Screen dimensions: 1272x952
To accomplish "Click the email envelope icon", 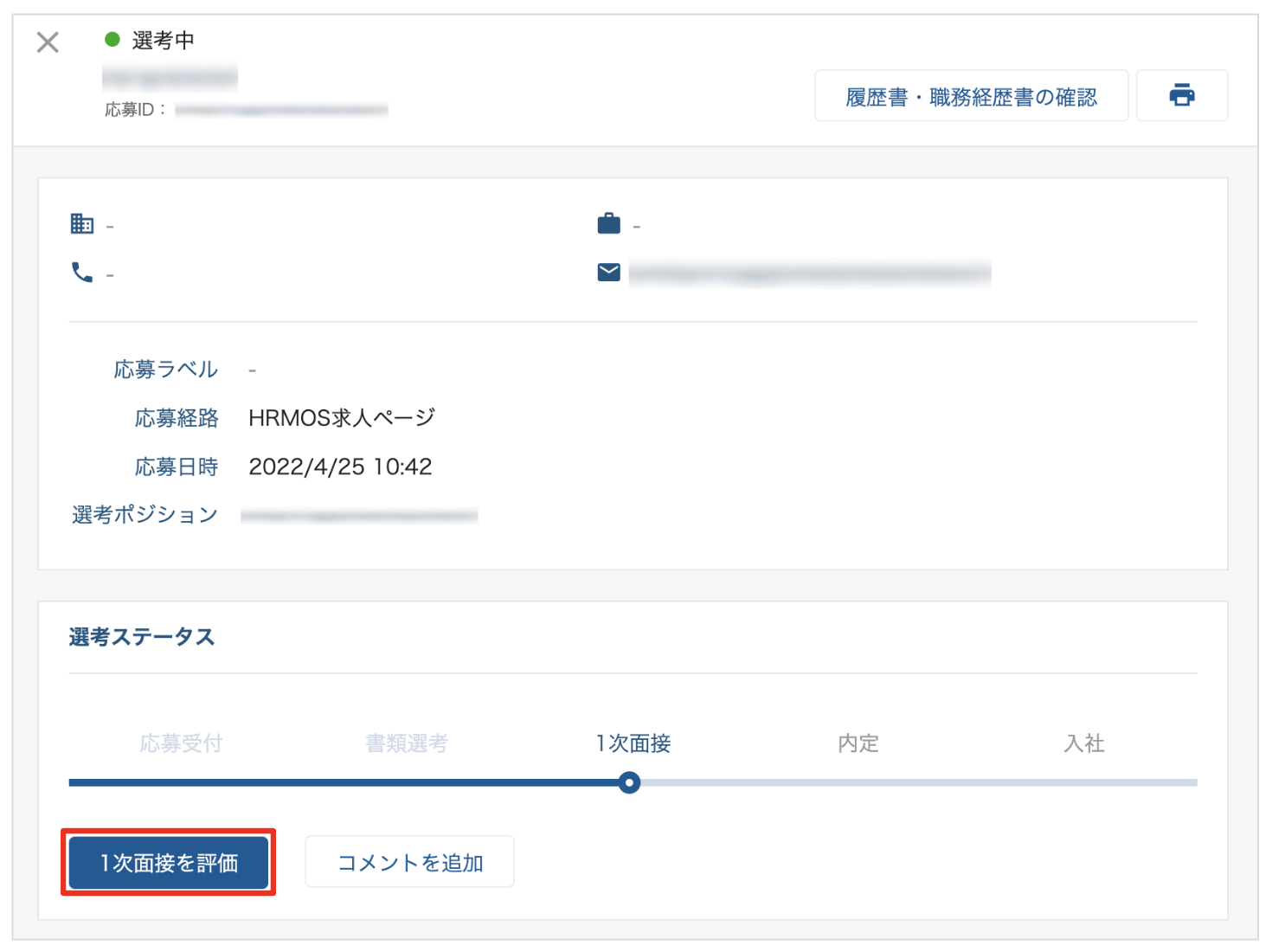I will 609,273.
